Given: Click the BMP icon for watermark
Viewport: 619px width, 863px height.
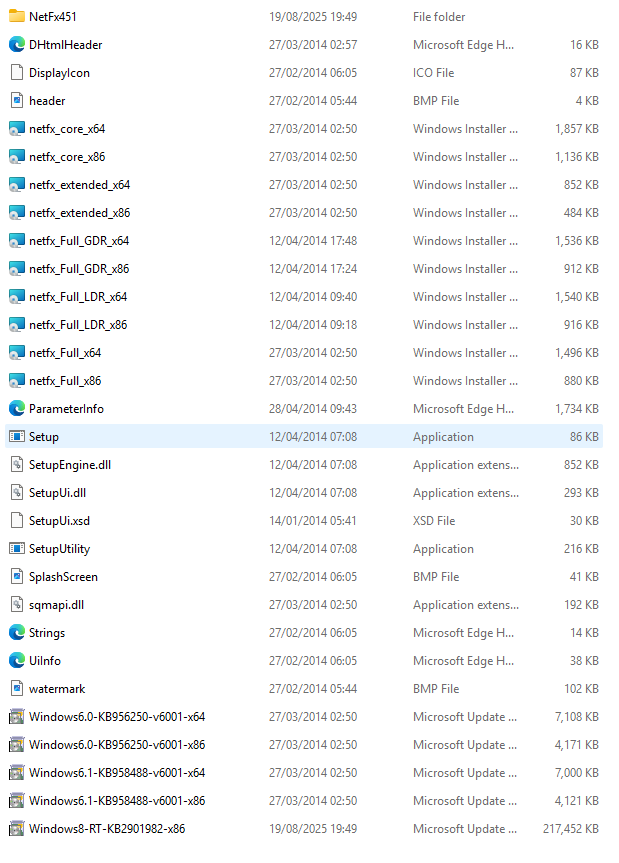Looking at the screenshot, I should (x=17, y=689).
